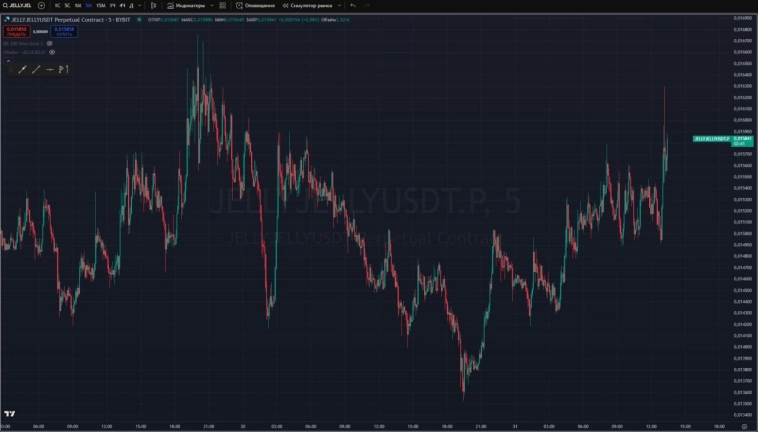Open the Индикаторы panel
This screenshot has height=432, width=758.
coord(186,6)
